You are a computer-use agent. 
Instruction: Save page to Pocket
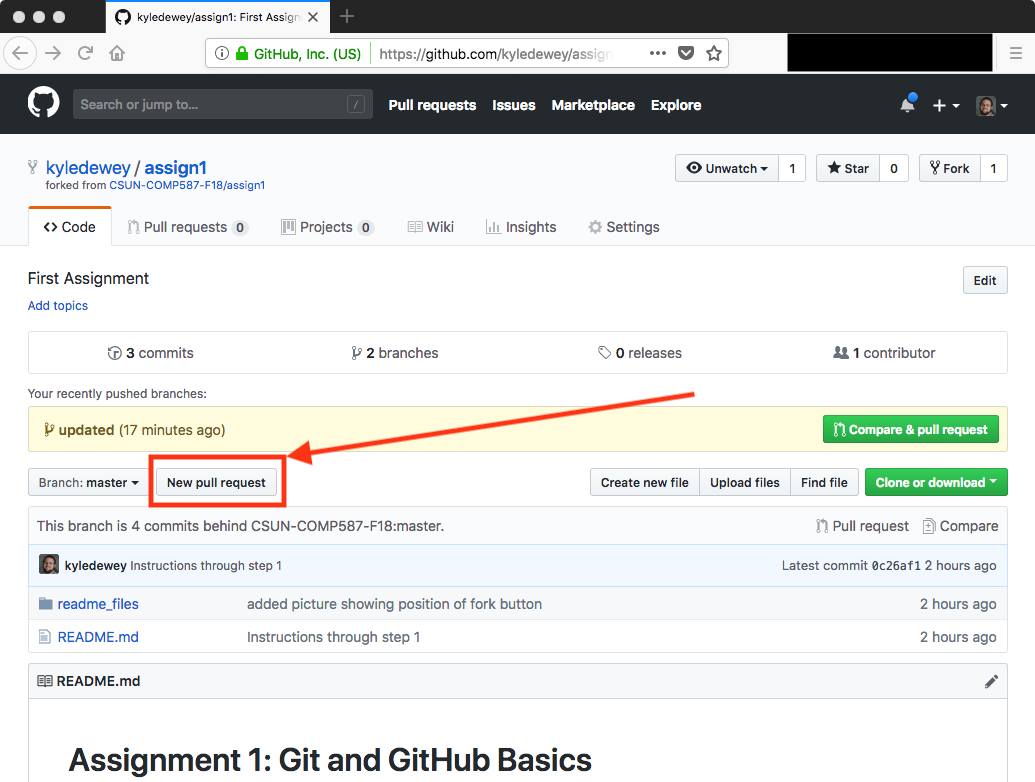686,53
